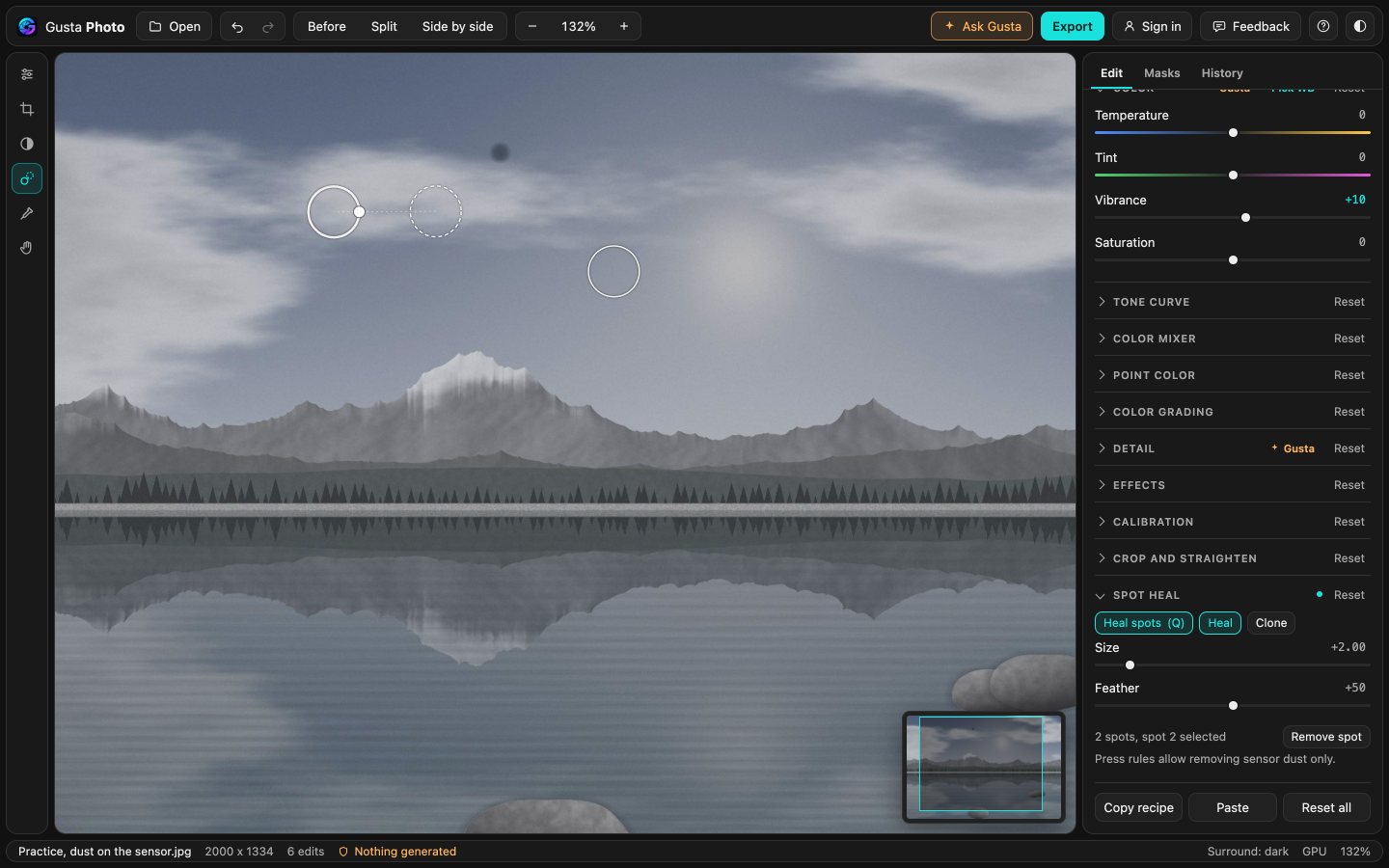Expand the Color Grading section

coord(1163,412)
